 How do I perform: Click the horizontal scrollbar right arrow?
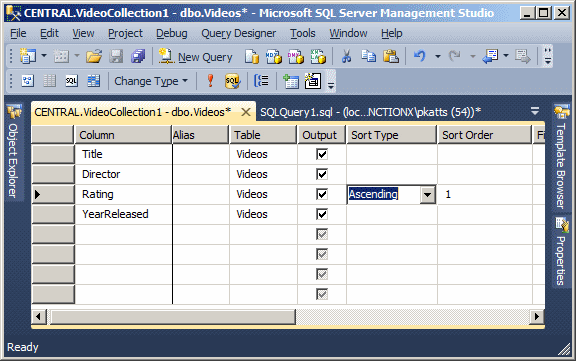[537, 316]
